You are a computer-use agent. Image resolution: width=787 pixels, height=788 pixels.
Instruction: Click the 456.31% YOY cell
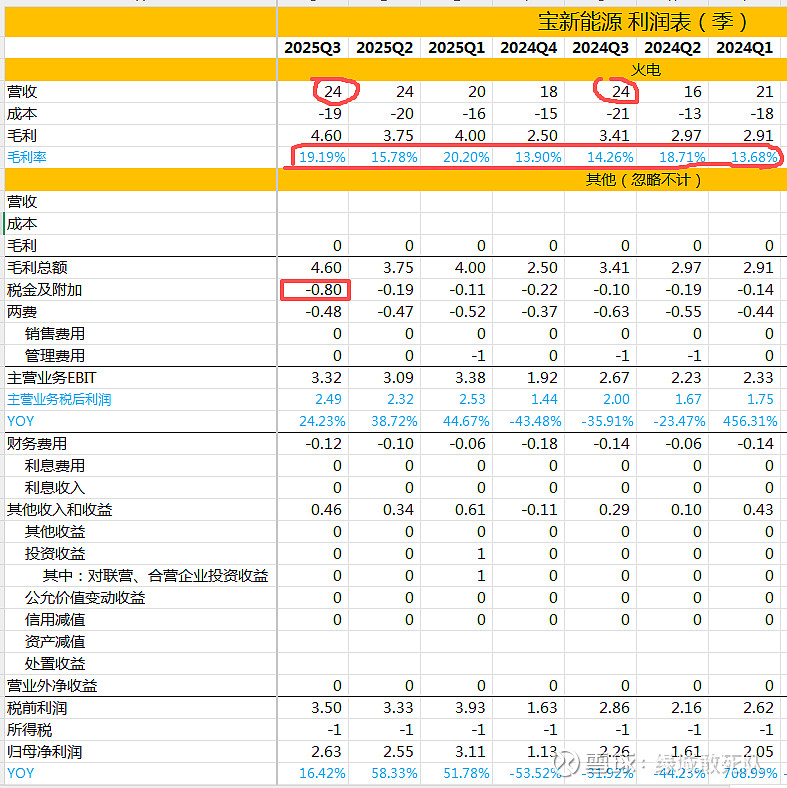point(750,421)
